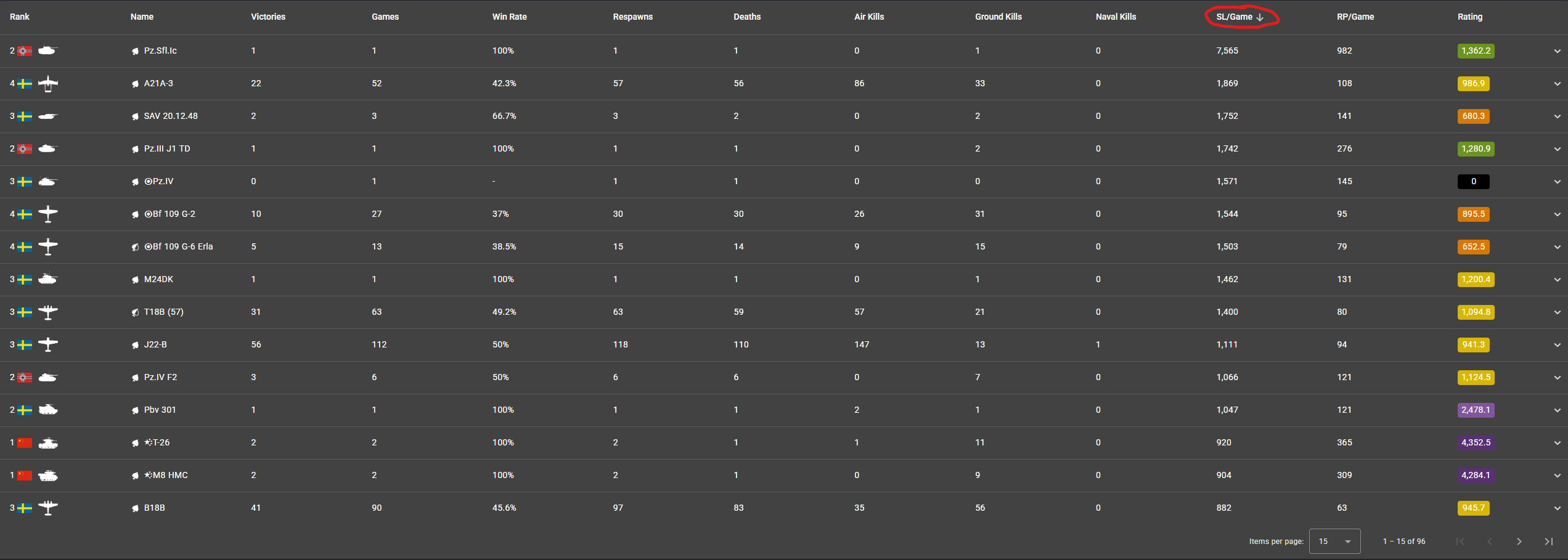Click the green 1,362.2 rating badge
The image size is (1568, 560).
click(1476, 51)
